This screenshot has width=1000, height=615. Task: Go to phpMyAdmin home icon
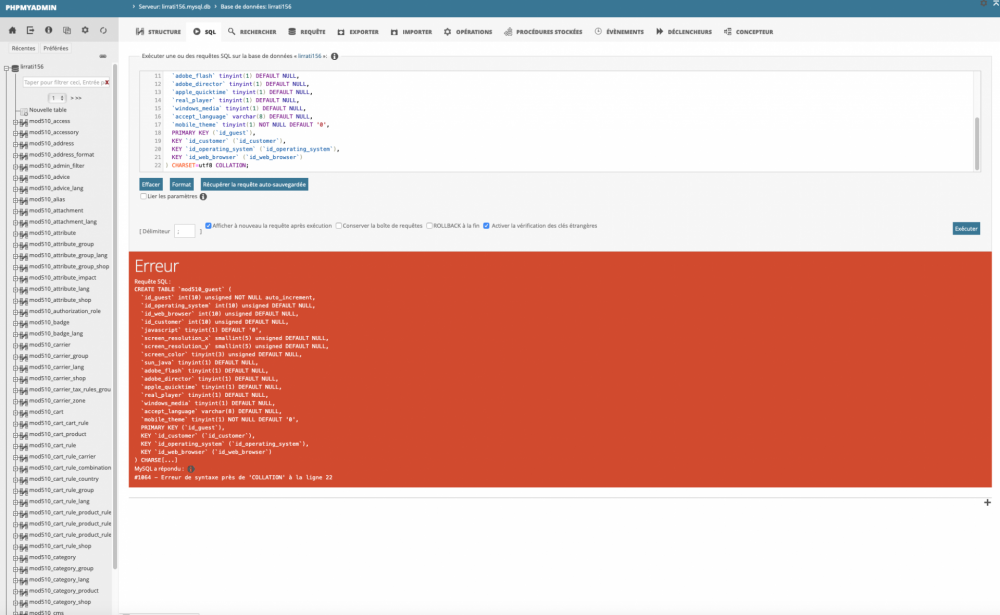coord(12,30)
